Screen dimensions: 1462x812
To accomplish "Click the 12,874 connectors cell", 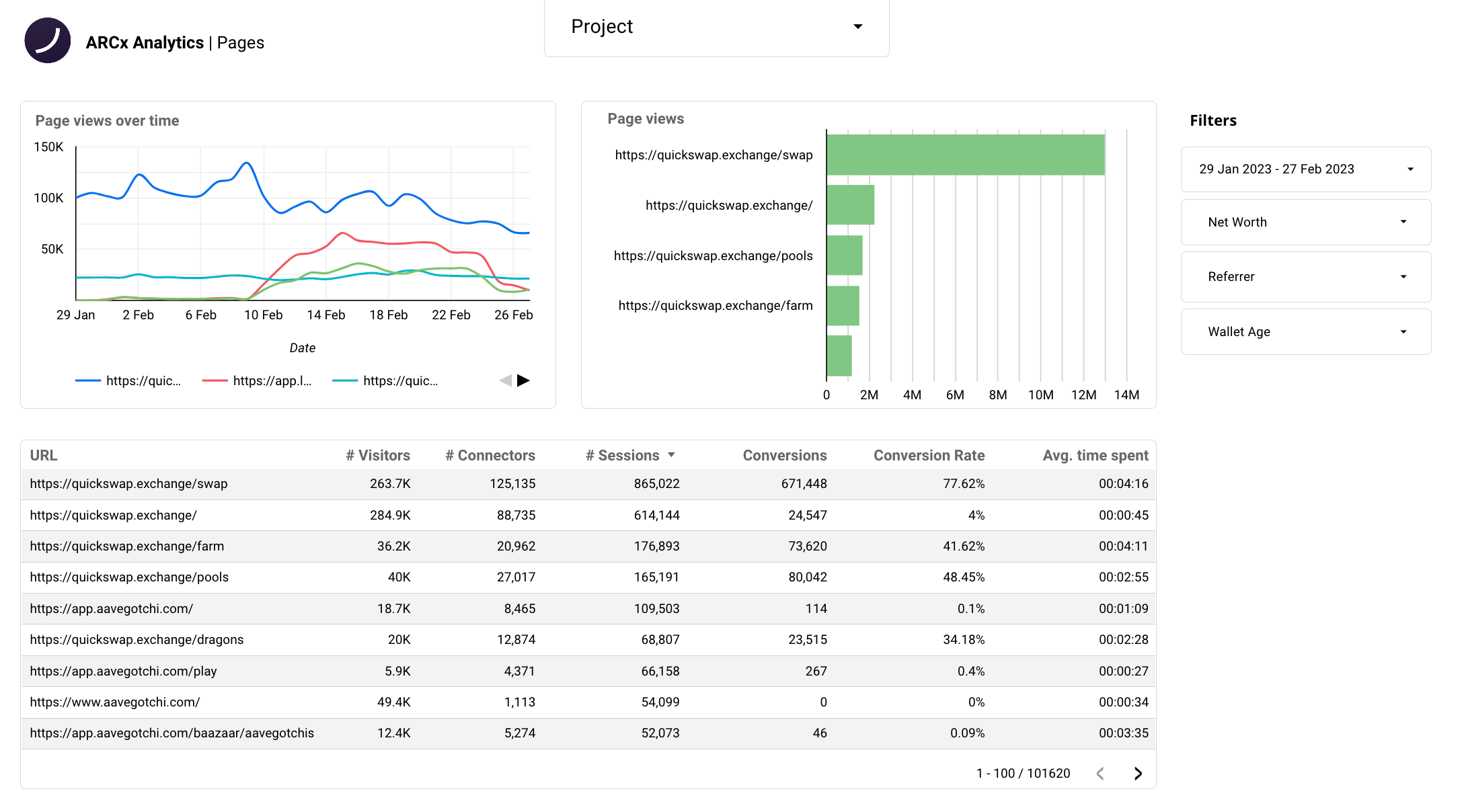I will (516, 640).
